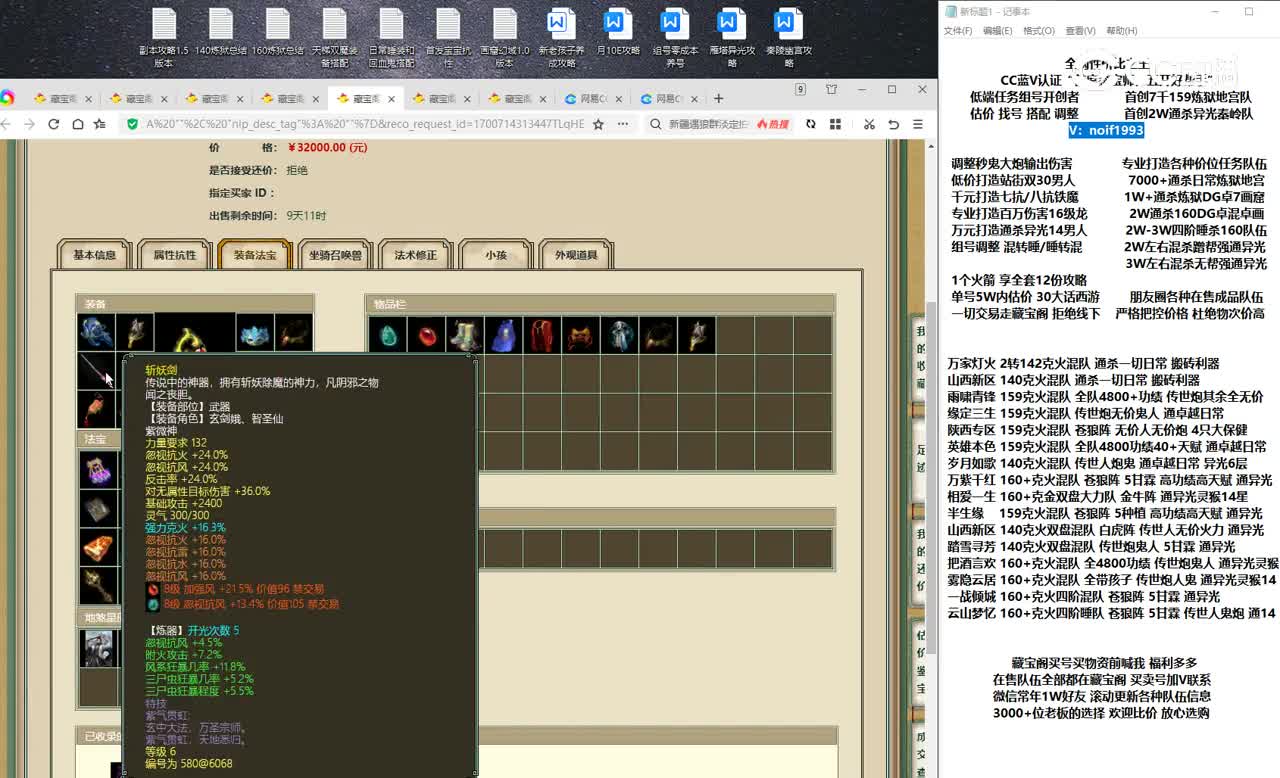
Task: Select the 装备法宝 tab
Action: pyautogui.click(x=254, y=255)
